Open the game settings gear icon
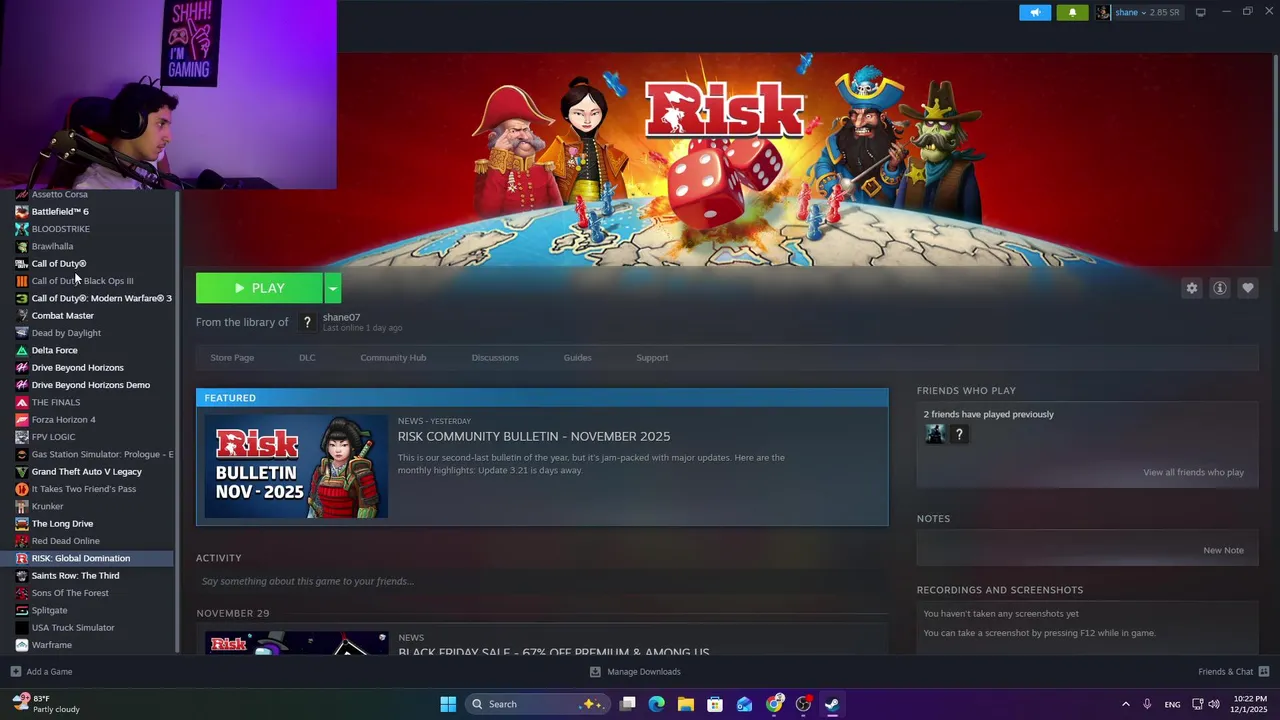This screenshot has height=720, width=1280. pyautogui.click(x=1191, y=288)
